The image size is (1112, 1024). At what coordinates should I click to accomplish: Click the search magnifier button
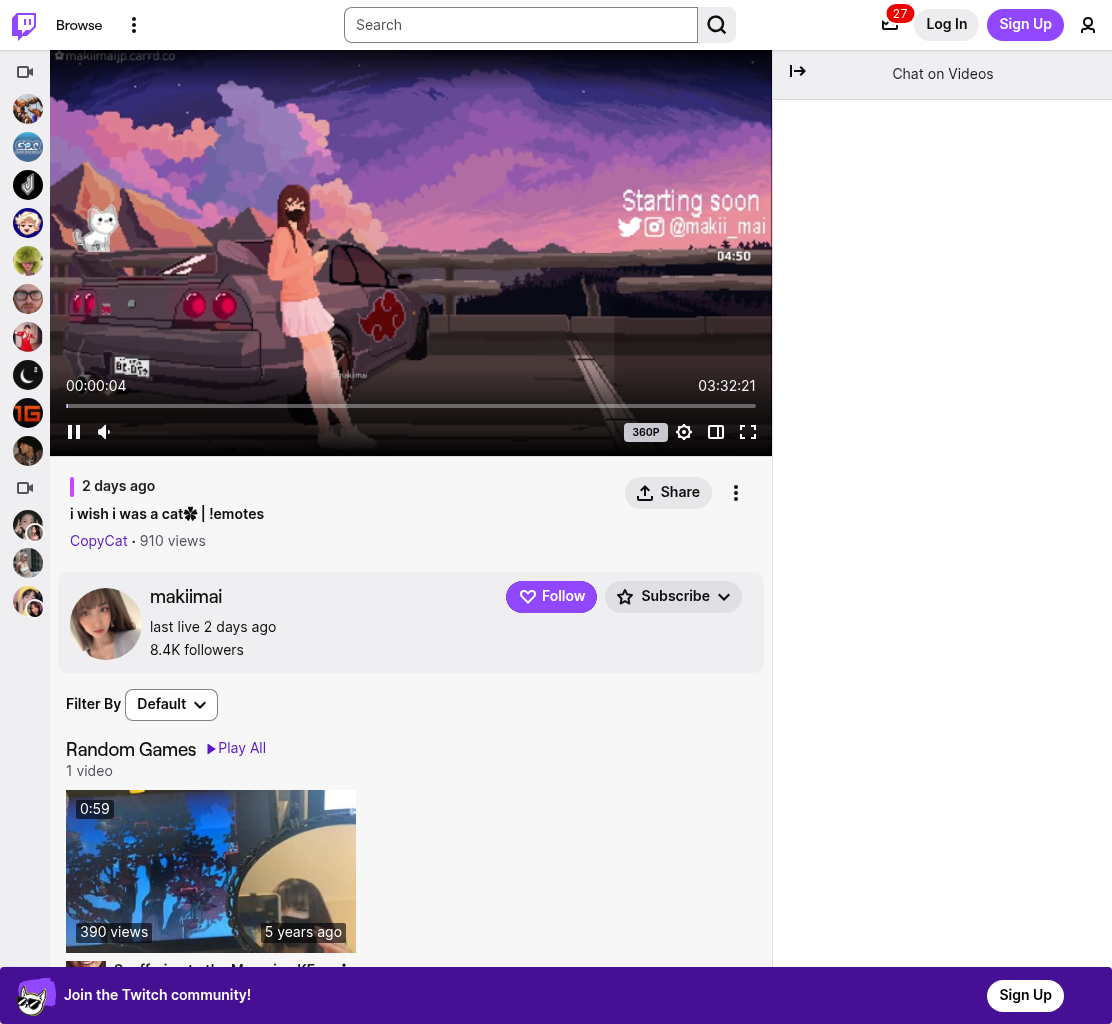[716, 25]
